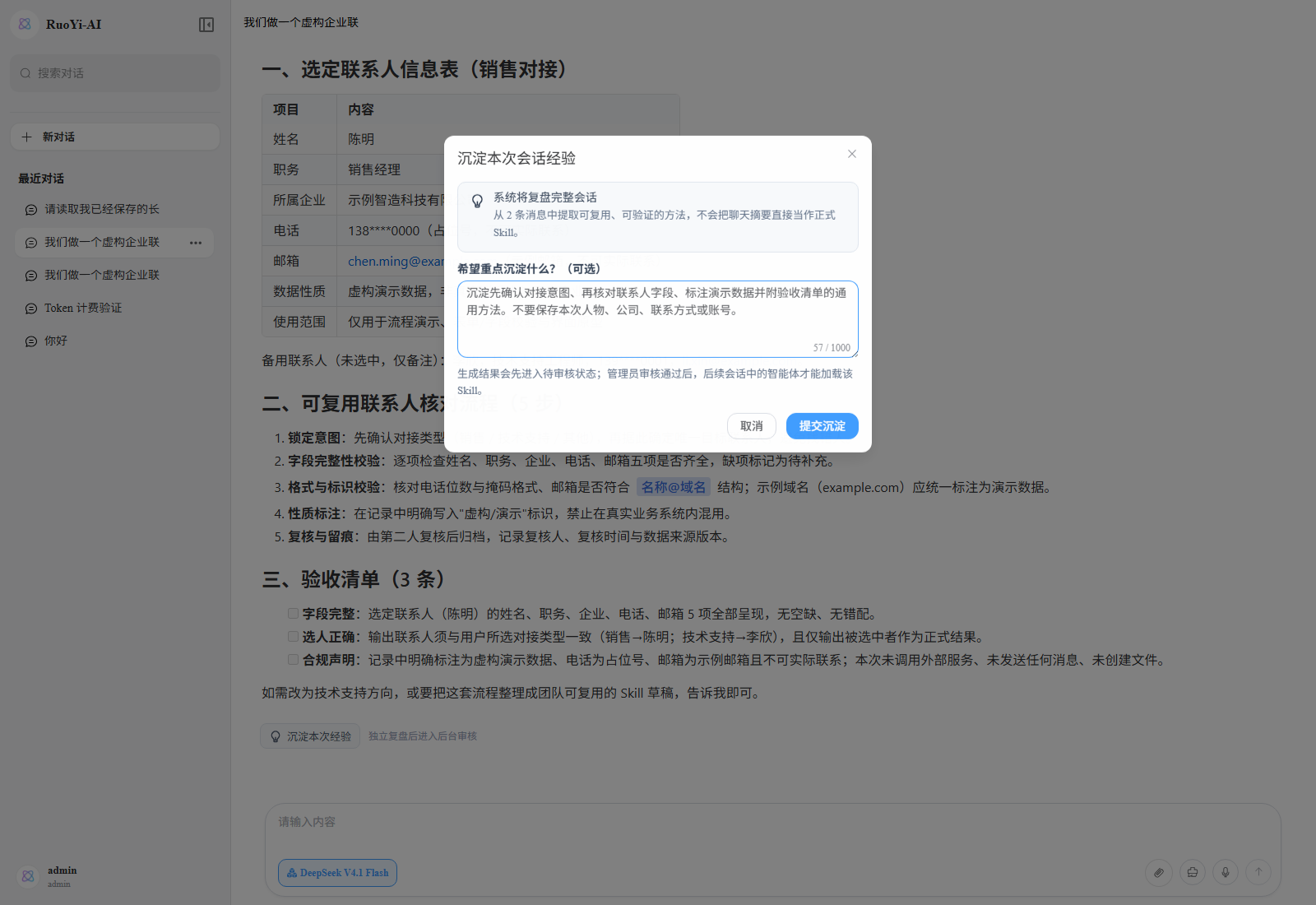Click the chat bubble icon next to 你好
Screen dimensions: 1316x905
pos(31,341)
